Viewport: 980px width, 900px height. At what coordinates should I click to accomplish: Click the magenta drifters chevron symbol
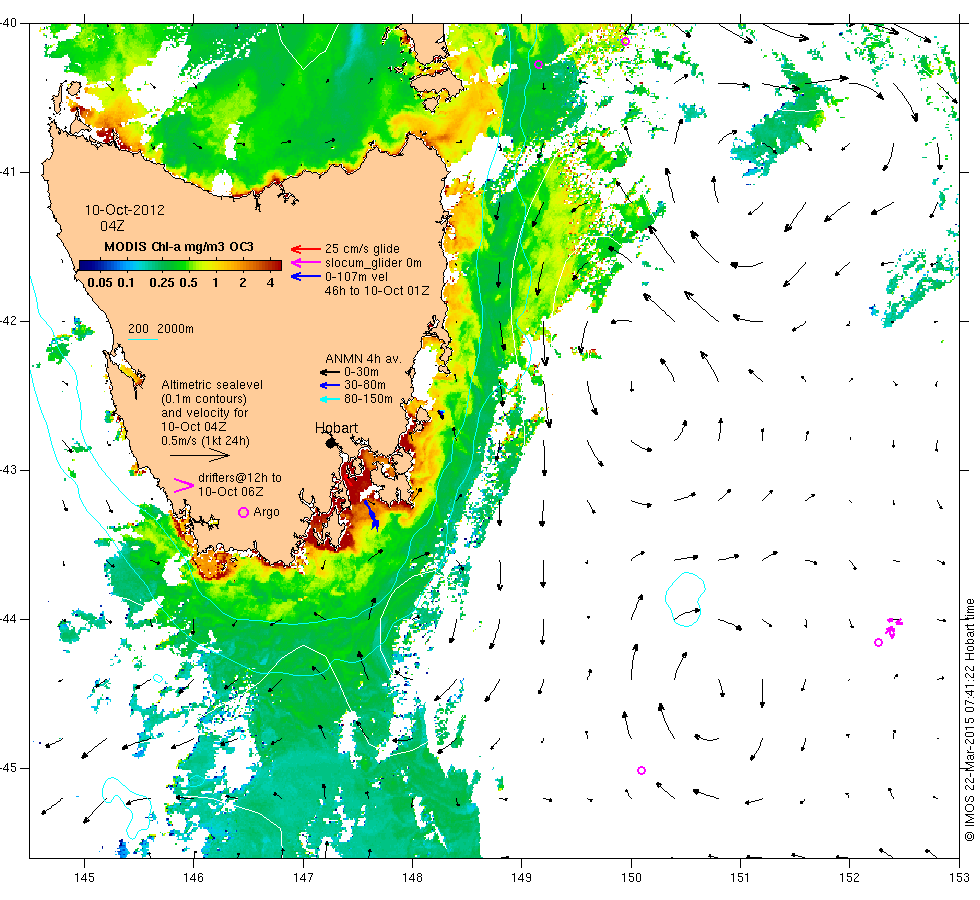point(184,486)
